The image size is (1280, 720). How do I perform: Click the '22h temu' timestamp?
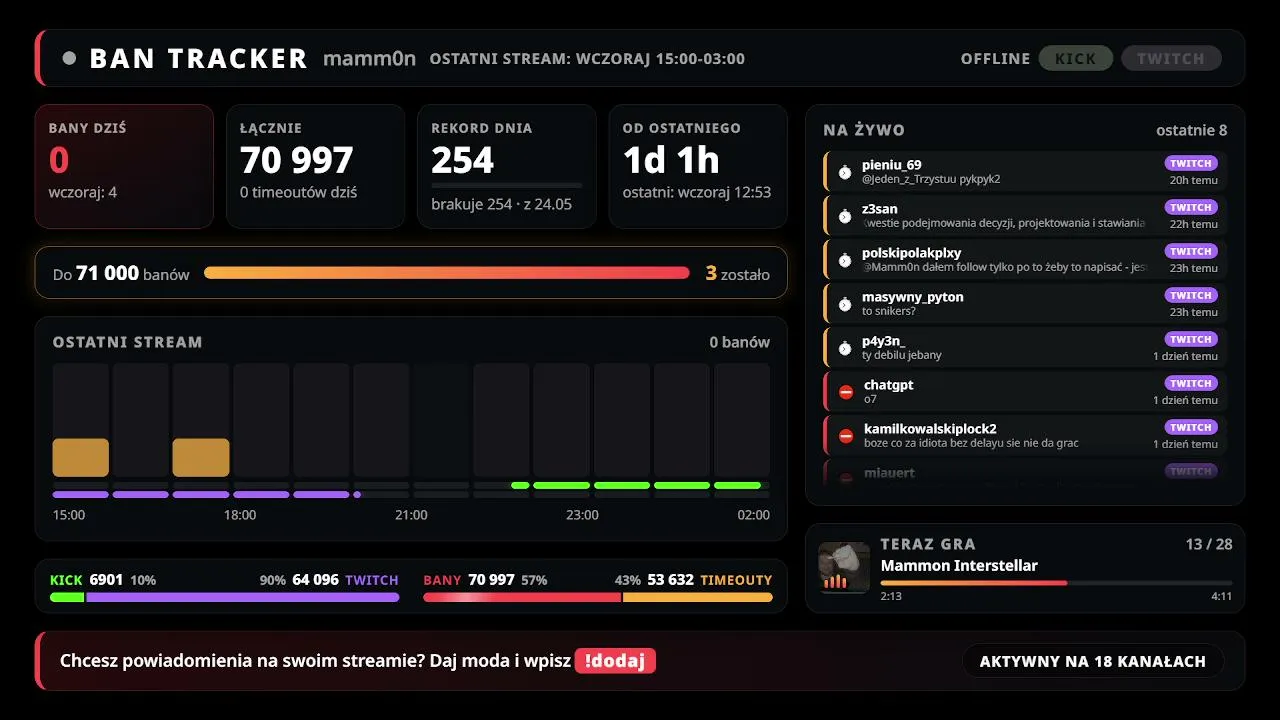click(x=1194, y=224)
